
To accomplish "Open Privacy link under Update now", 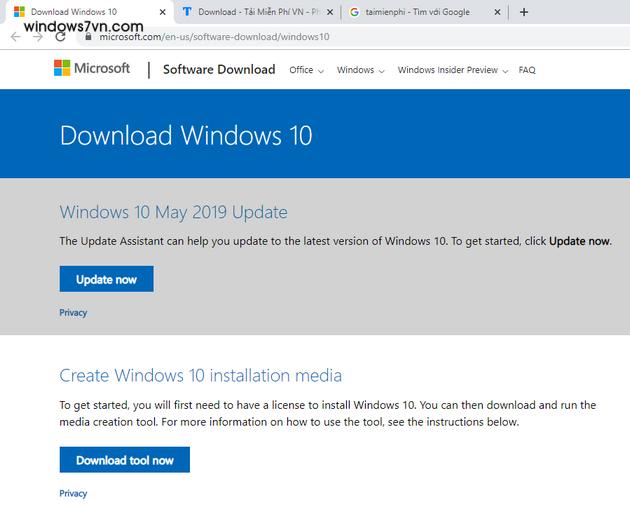I will (73, 313).
